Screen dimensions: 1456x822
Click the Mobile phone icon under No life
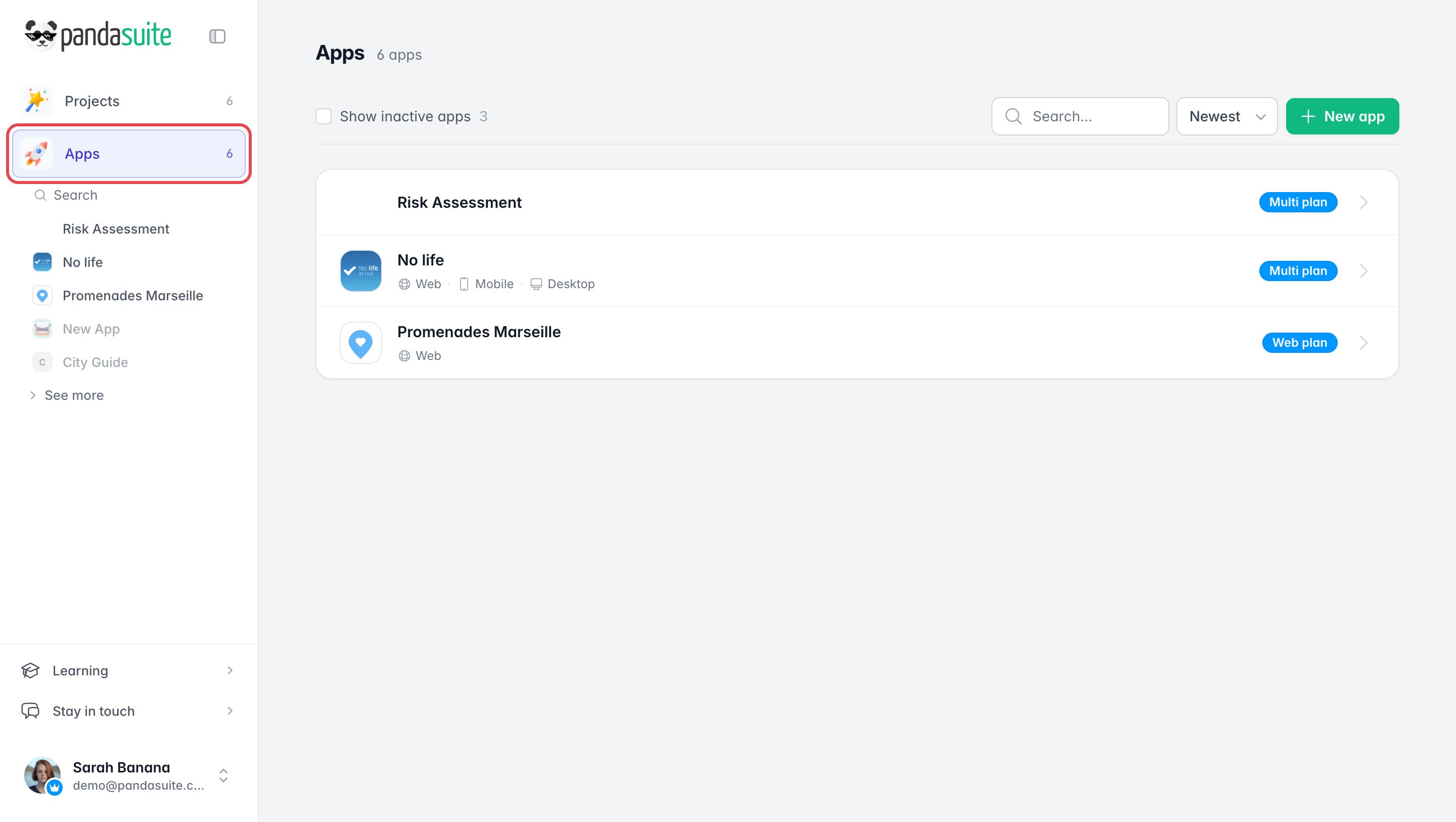point(464,285)
